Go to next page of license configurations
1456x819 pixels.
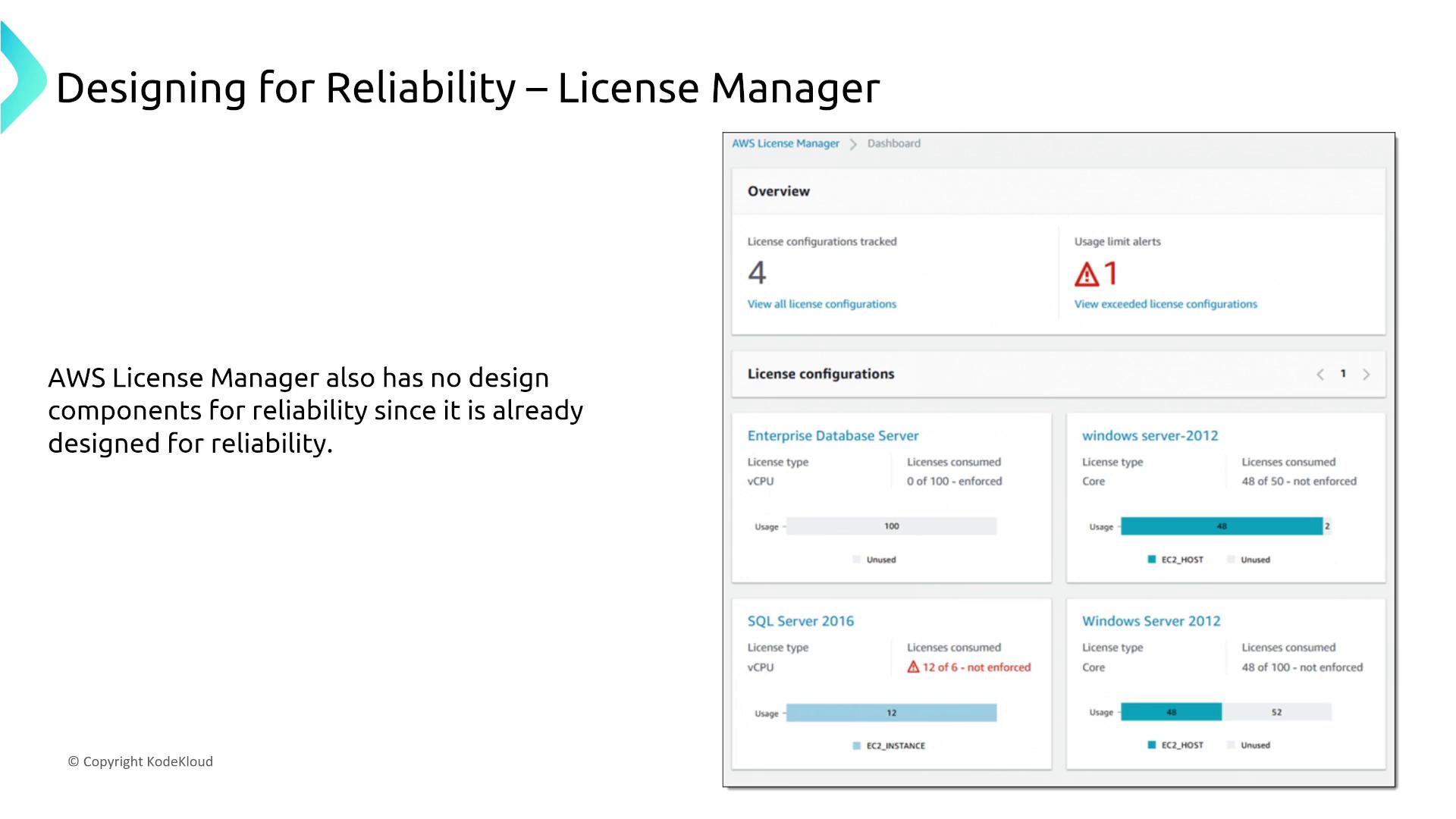(1367, 375)
